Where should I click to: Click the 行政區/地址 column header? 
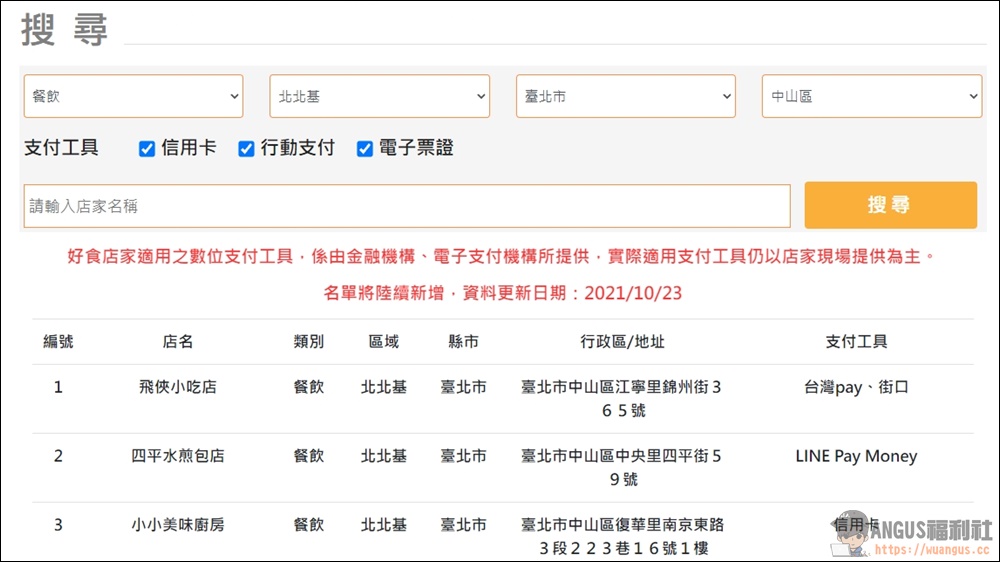pyautogui.click(x=622, y=342)
